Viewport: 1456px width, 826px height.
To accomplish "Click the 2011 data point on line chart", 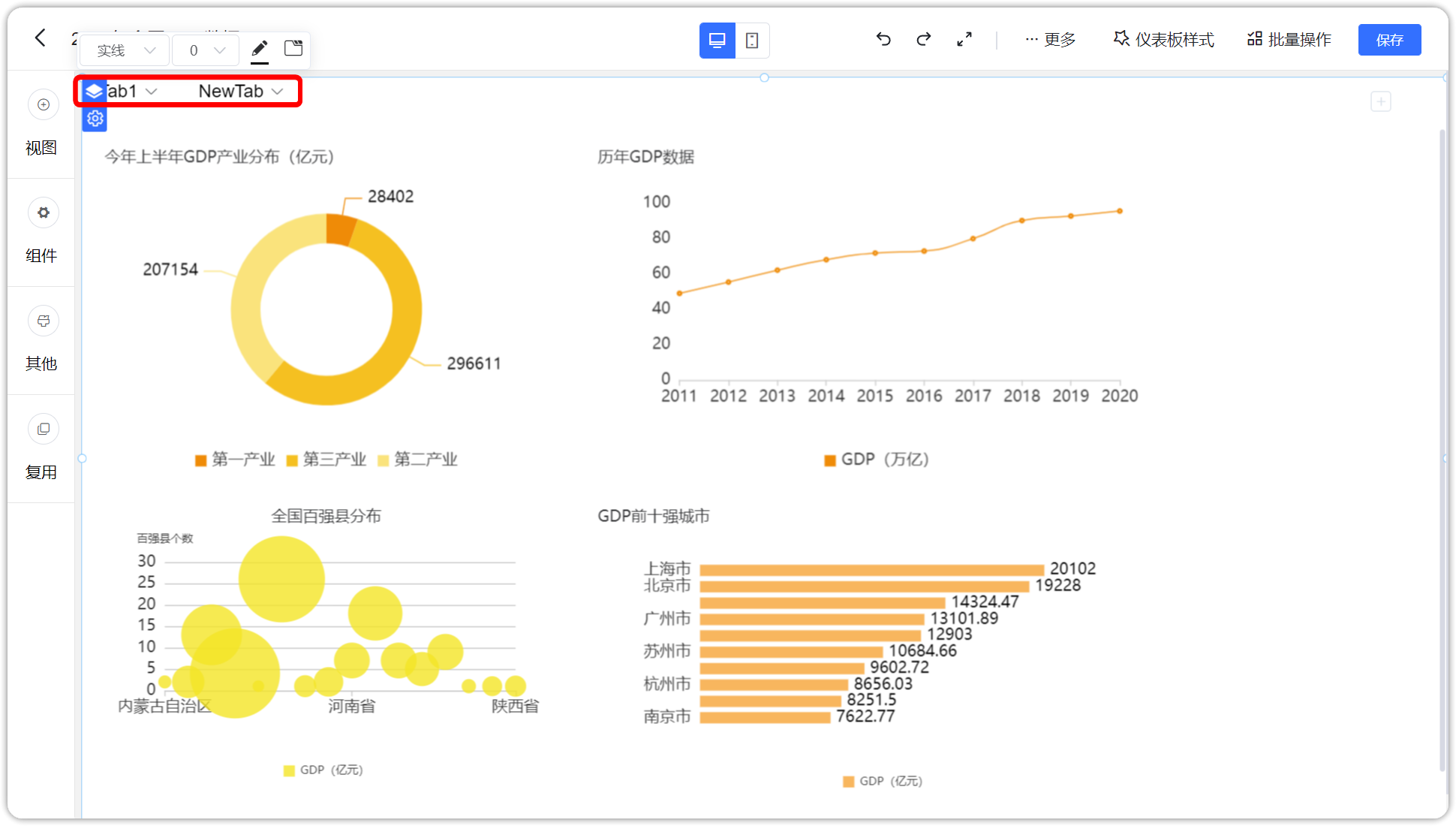I will coord(679,293).
